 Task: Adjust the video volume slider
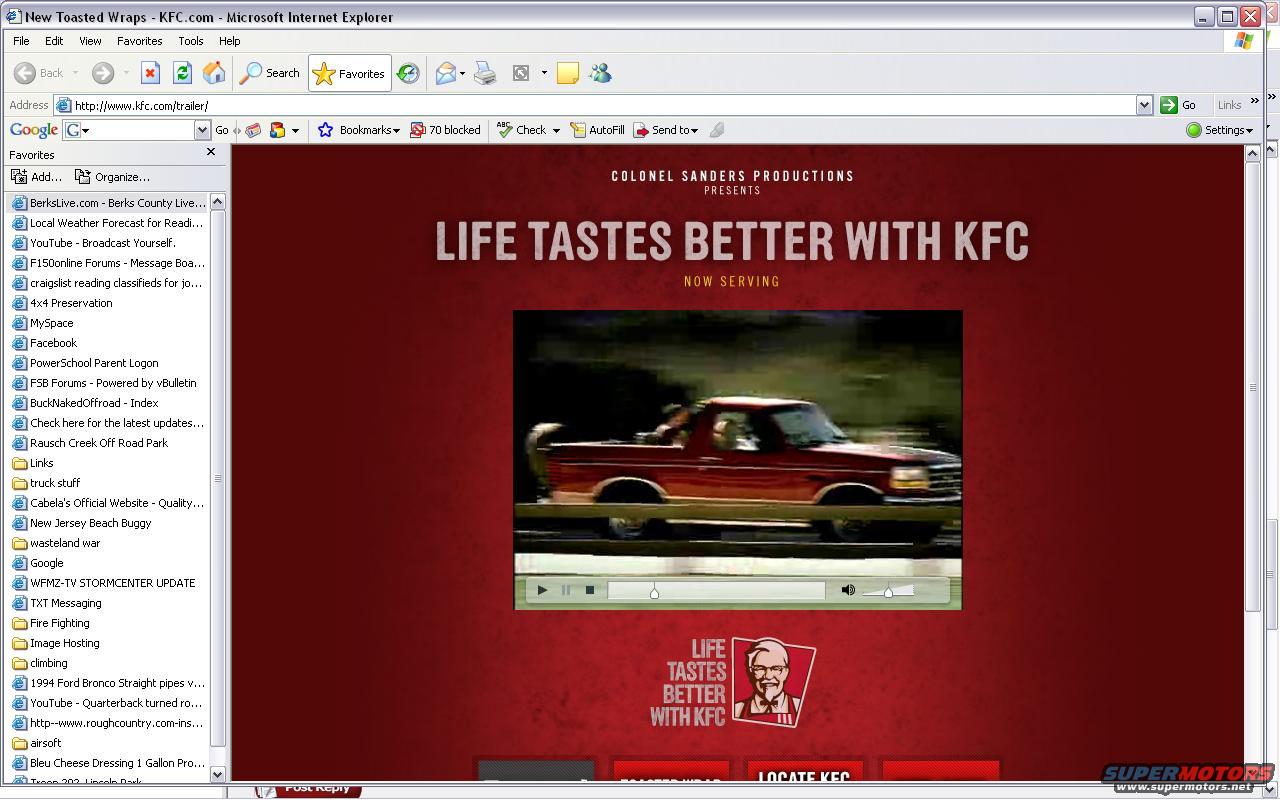888,591
